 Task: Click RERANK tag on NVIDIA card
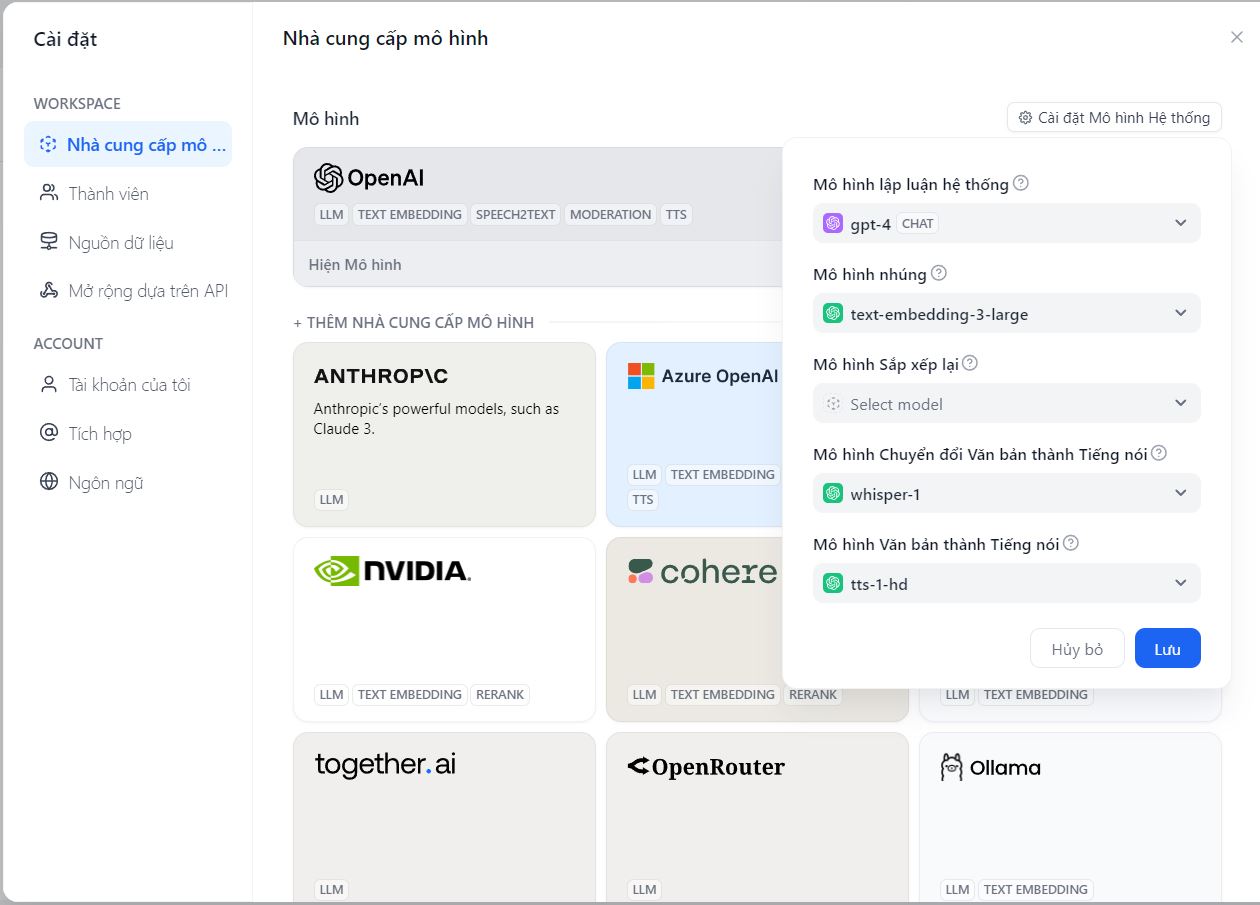click(x=500, y=694)
